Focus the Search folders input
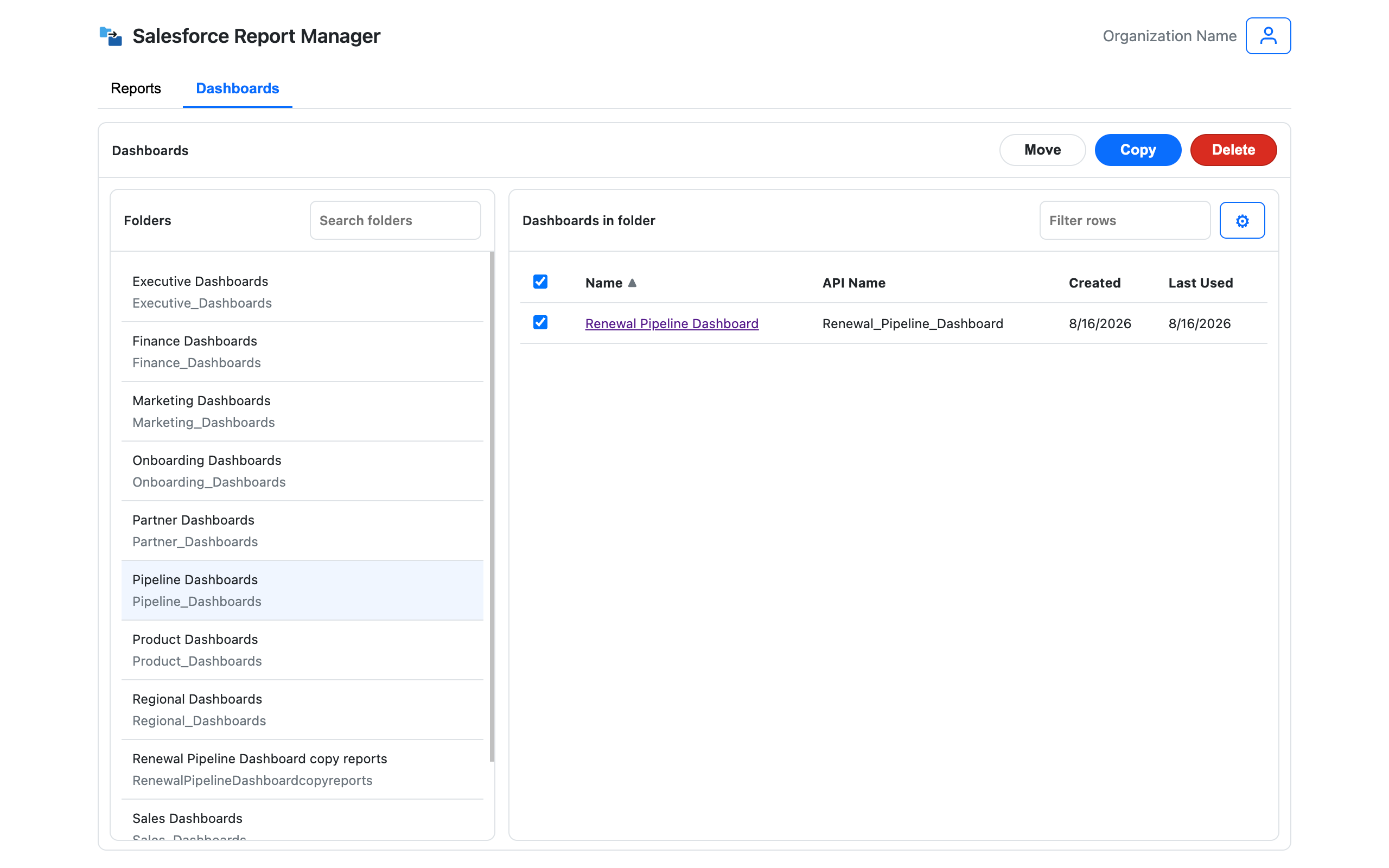Viewport: 1389px width, 868px height. (x=396, y=220)
